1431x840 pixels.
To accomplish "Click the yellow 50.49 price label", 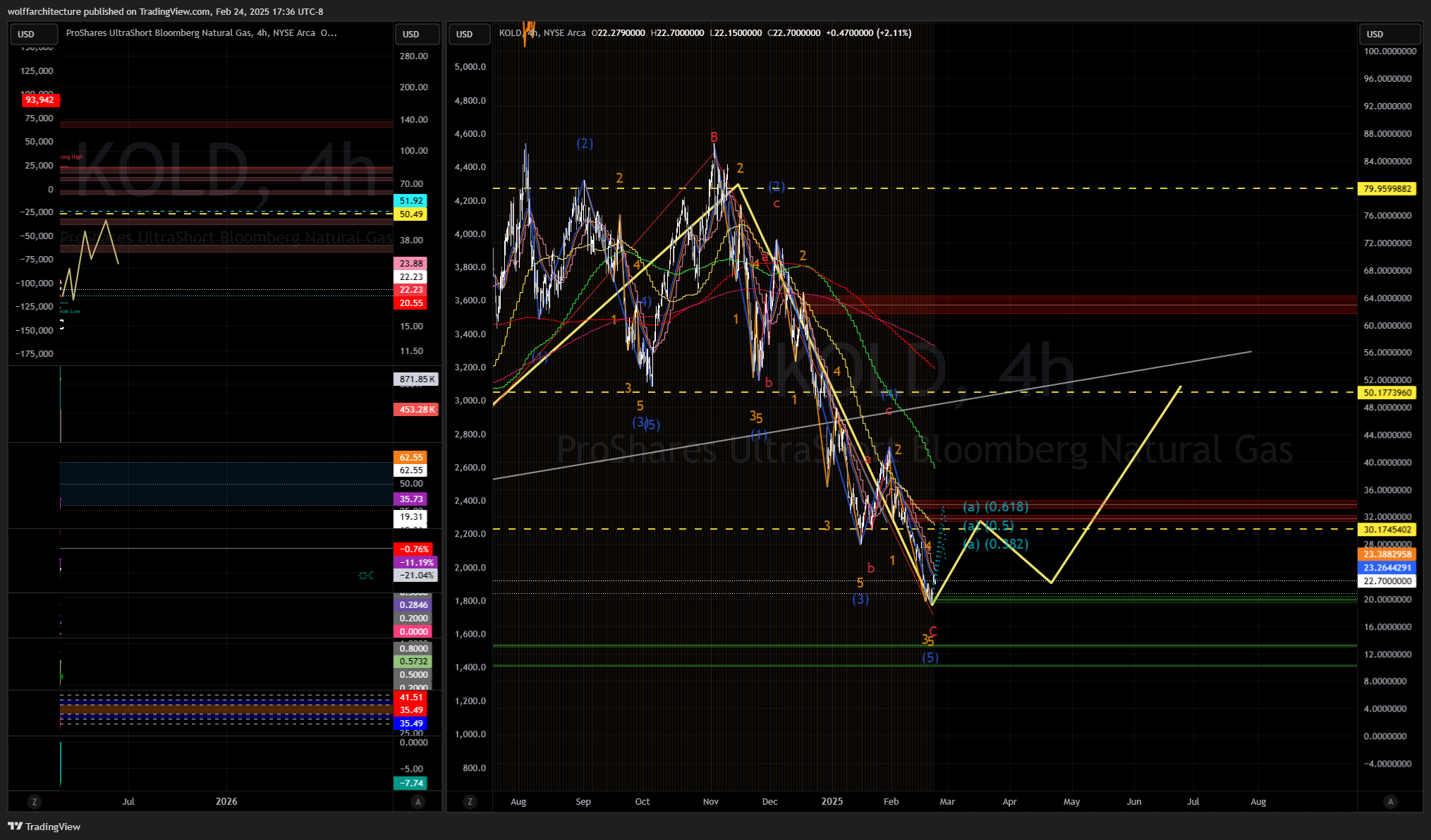I will tap(411, 214).
